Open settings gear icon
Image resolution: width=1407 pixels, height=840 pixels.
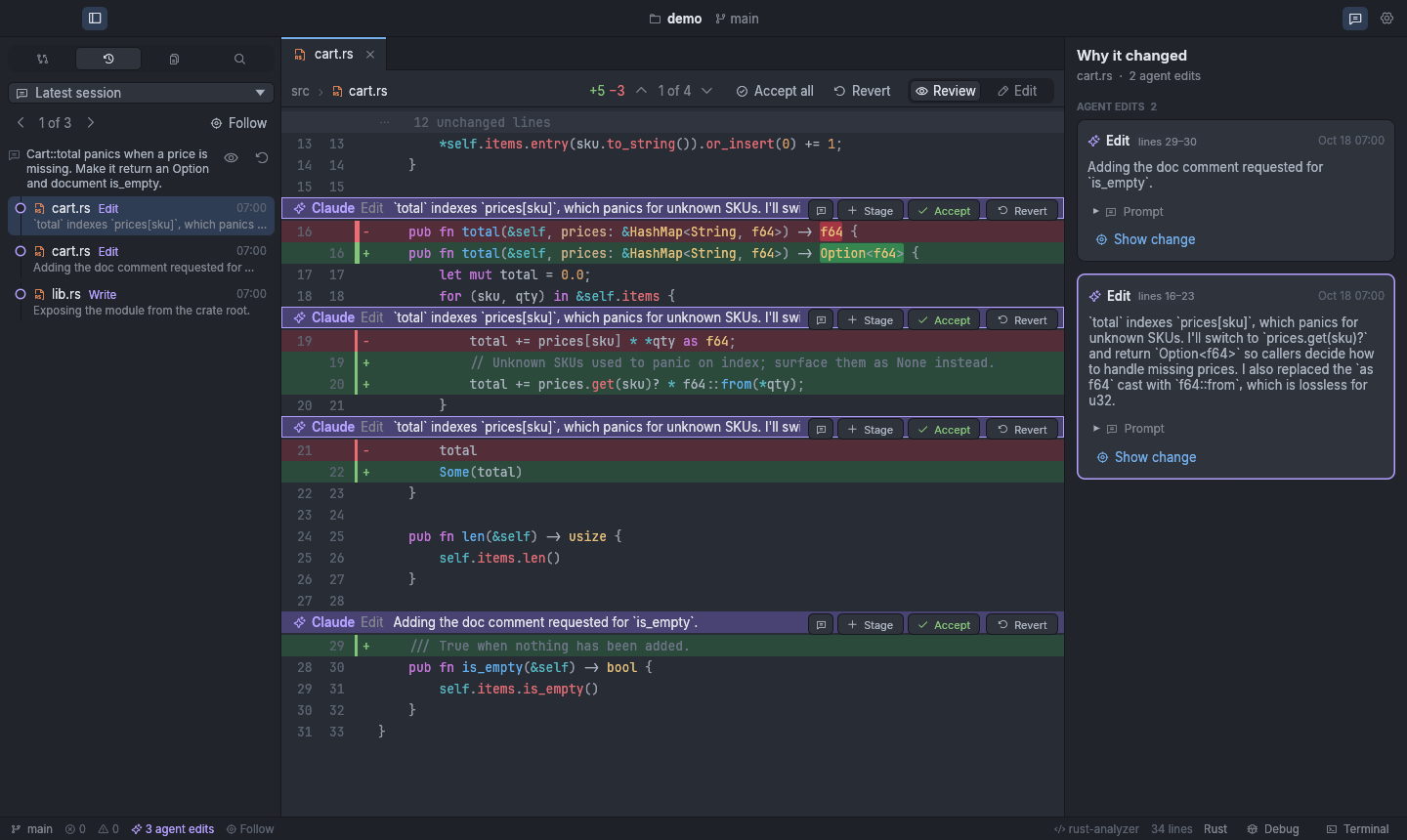point(1386,18)
